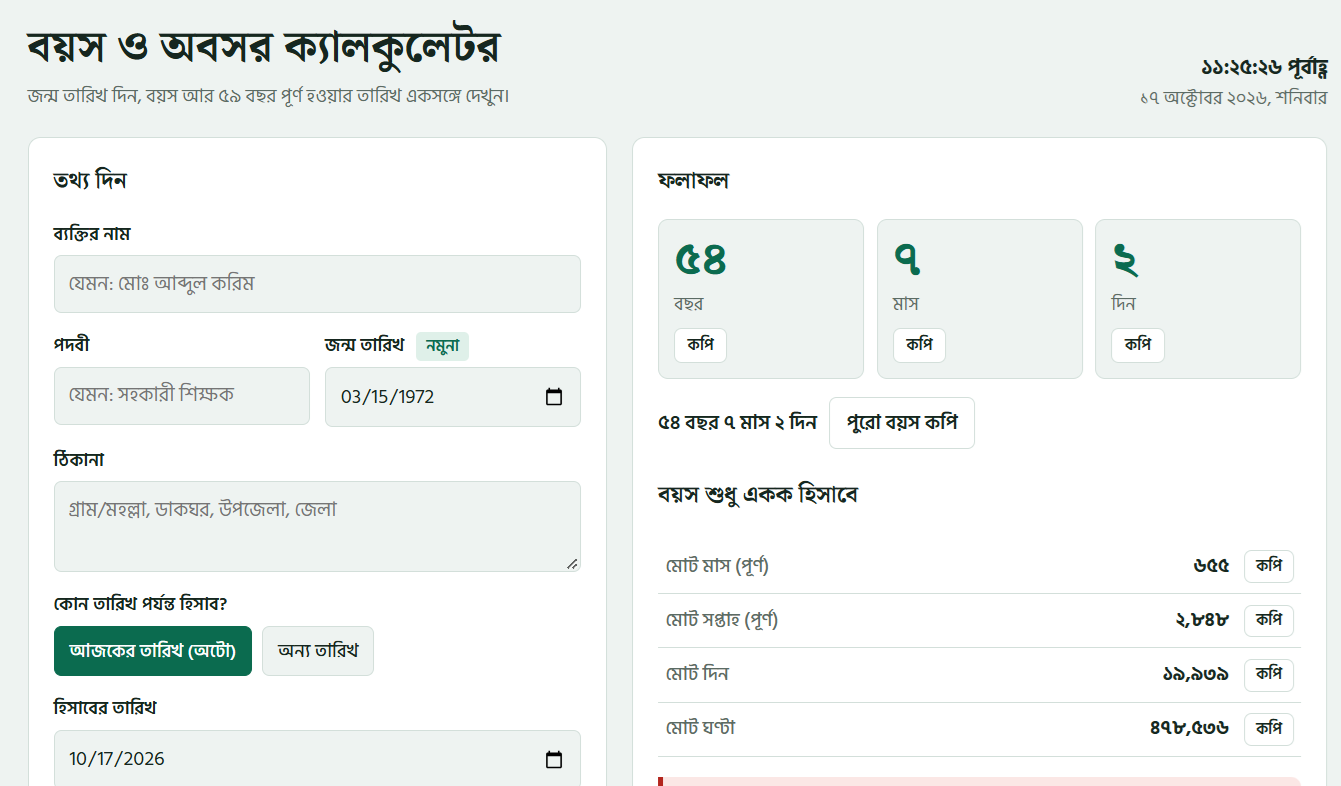This screenshot has width=1341, height=786.
Task: Select the আজকের তারিখ (অটো) option
Action: (152, 651)
